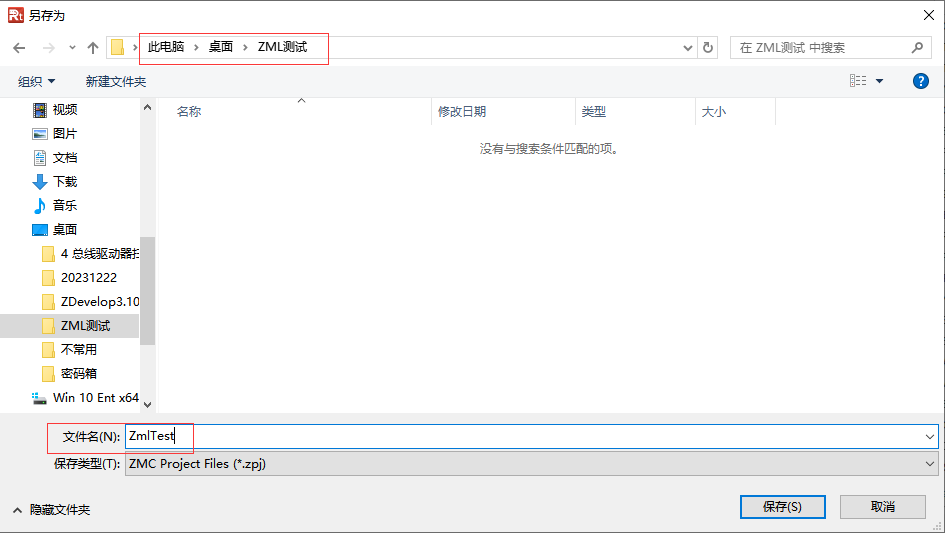Screen dimensions: 945x533
Task: Click the 下载 blue arrow icon
Action: [40, 181]
